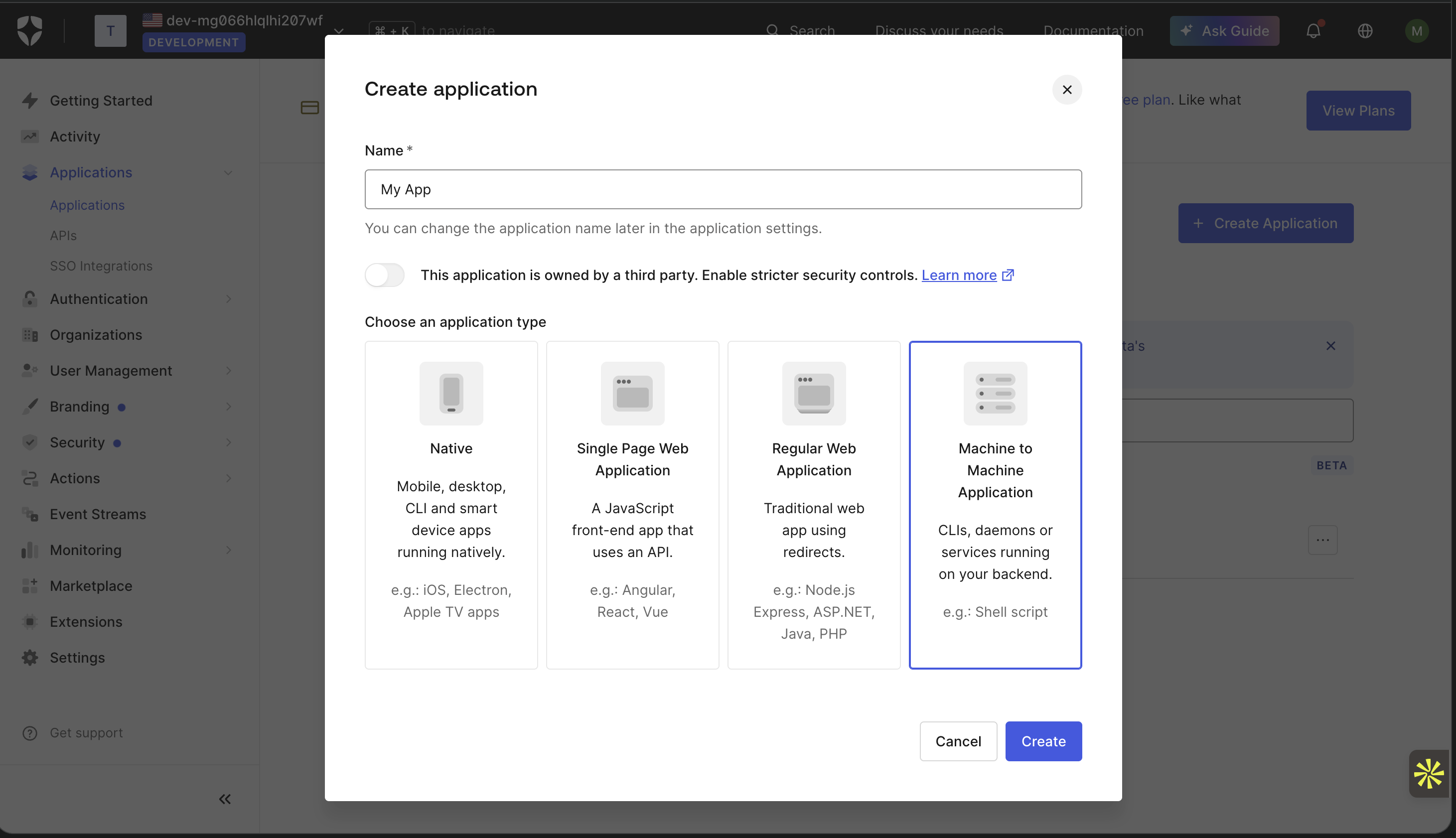Open the sunburst widget at bottom right
Screen dimensions: 1456x838
click(1429, 774)
